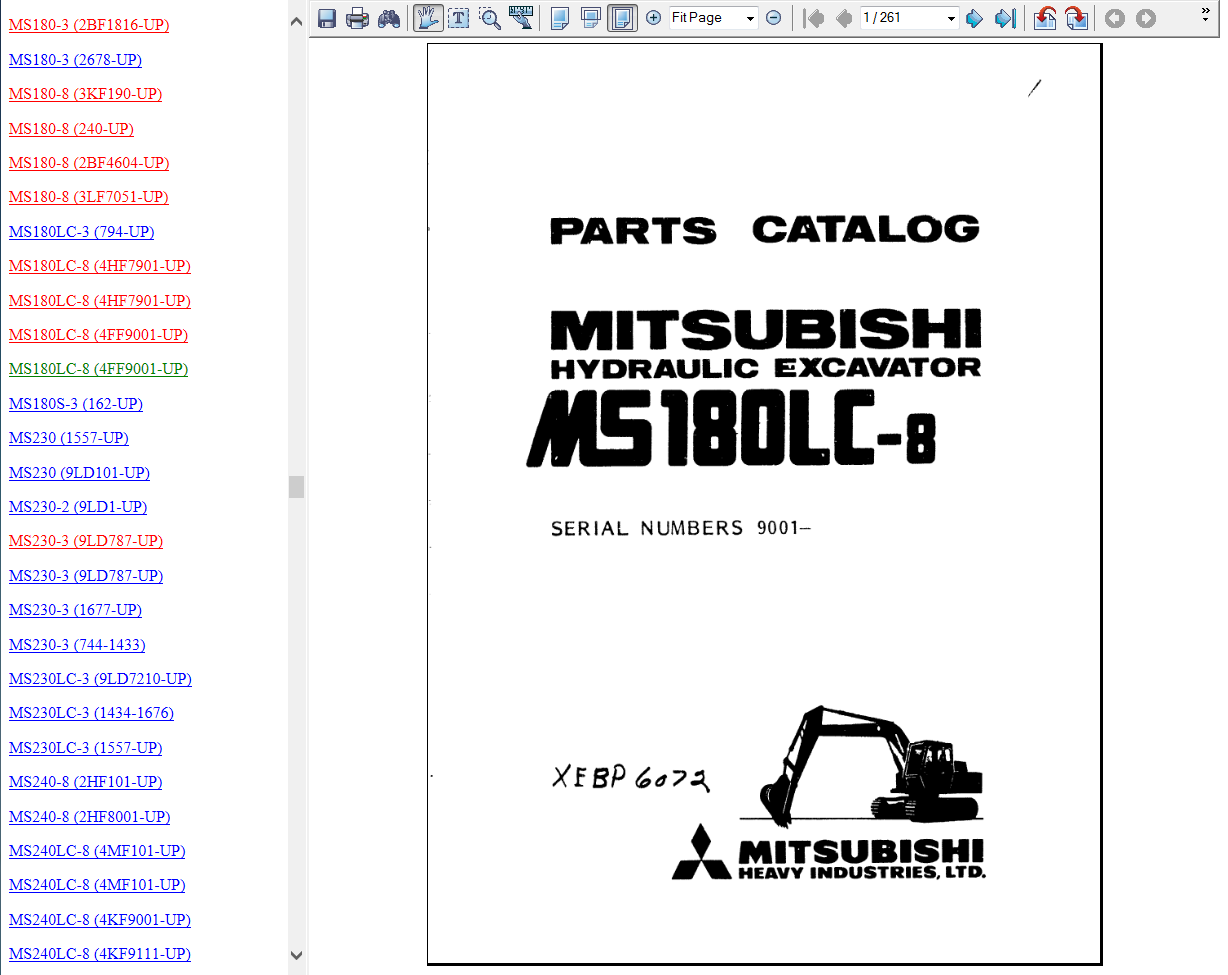Screen dimensions: 1228x975
Task: Click the zoom-in plus button
Action: click(653, 18)
